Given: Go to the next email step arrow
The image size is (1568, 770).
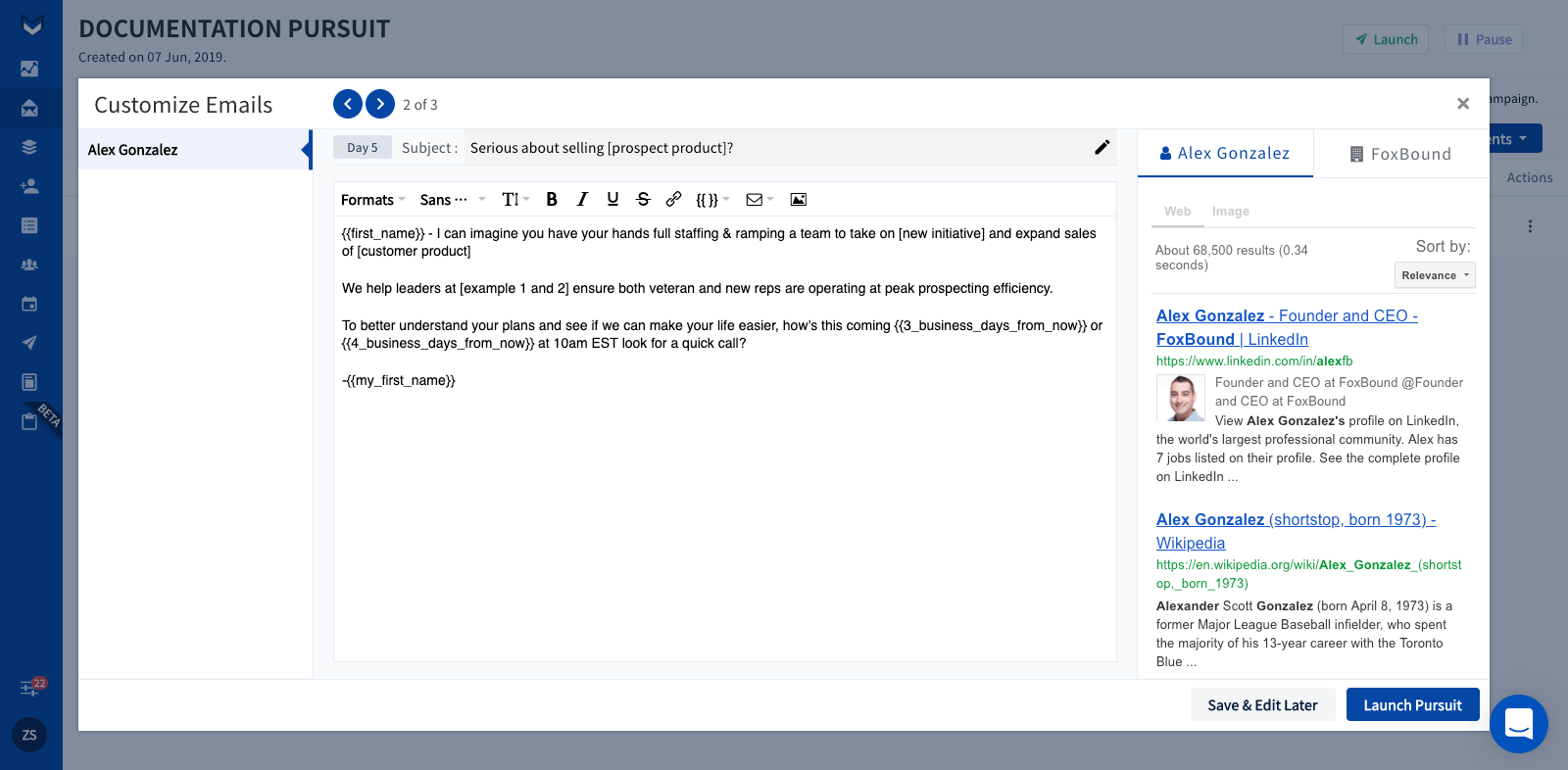Looking at the screenshot, I should (x=380, y=104).
